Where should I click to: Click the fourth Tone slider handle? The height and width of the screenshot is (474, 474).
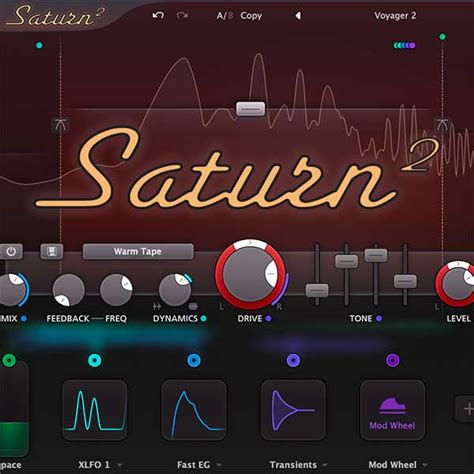pos(405,281)
